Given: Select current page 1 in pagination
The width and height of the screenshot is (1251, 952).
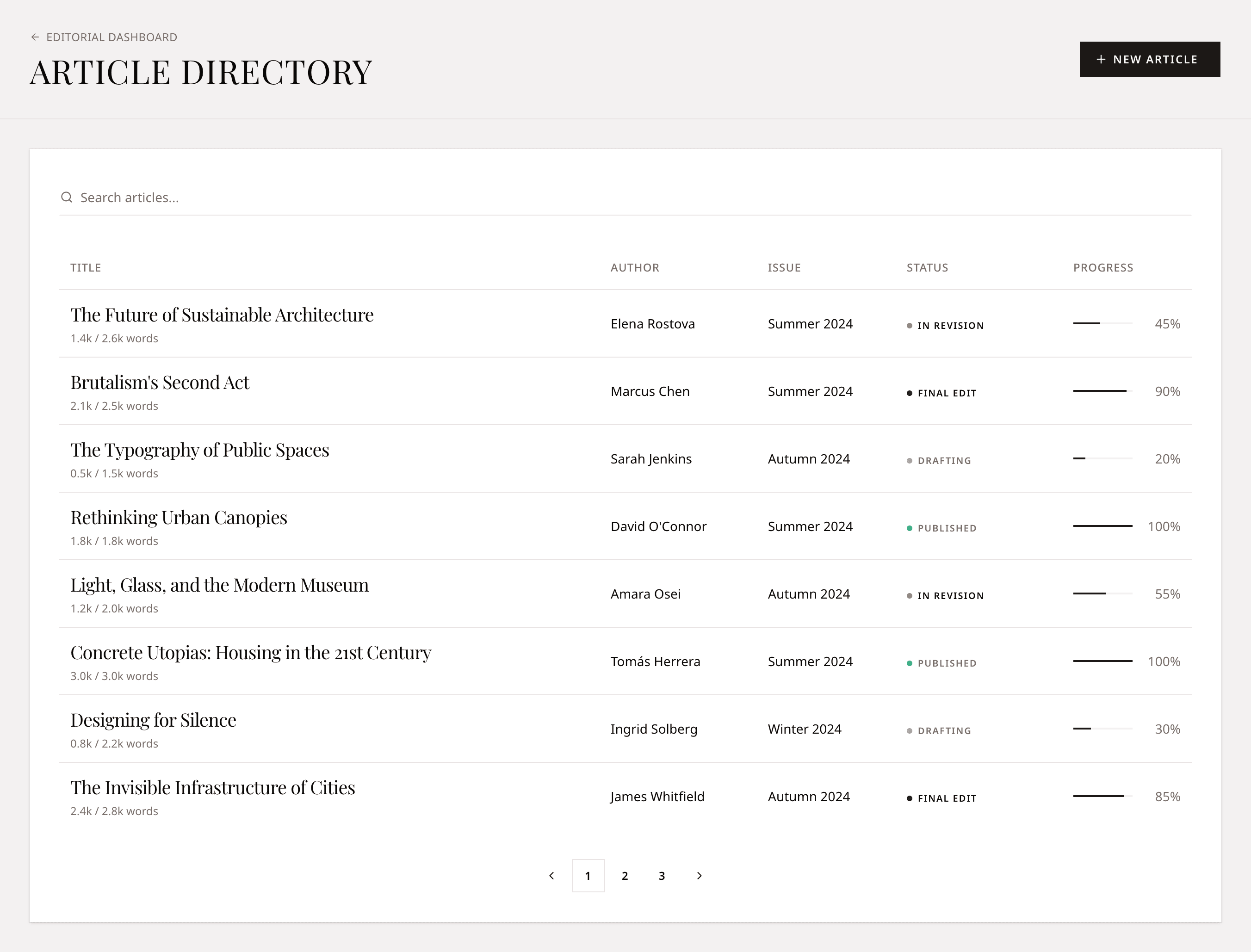Looking at the screenshot, I should point(588,876).
